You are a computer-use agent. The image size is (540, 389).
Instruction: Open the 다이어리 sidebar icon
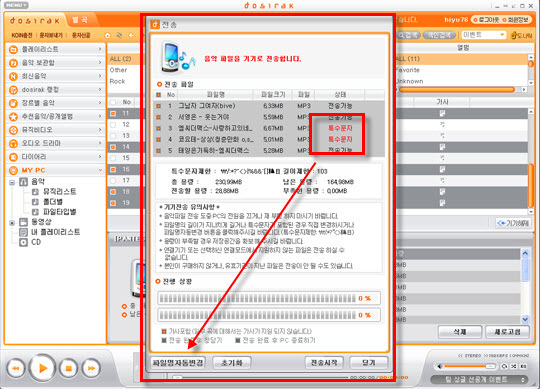tap(13, 157)
